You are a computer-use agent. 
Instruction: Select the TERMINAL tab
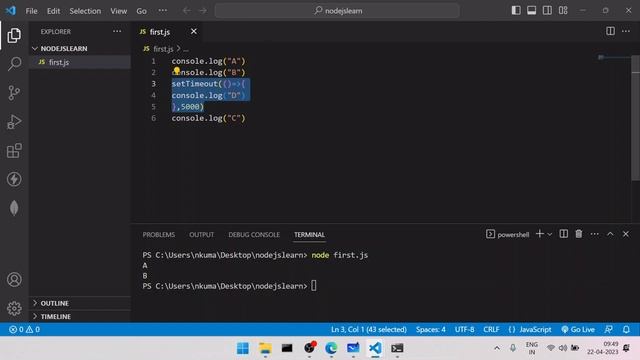point(309,235)
